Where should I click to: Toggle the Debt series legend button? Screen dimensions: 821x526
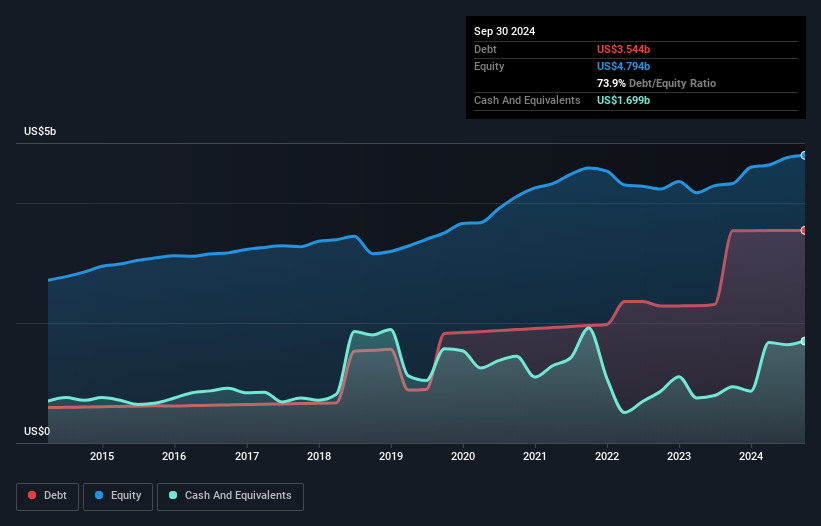coord(48,496)
